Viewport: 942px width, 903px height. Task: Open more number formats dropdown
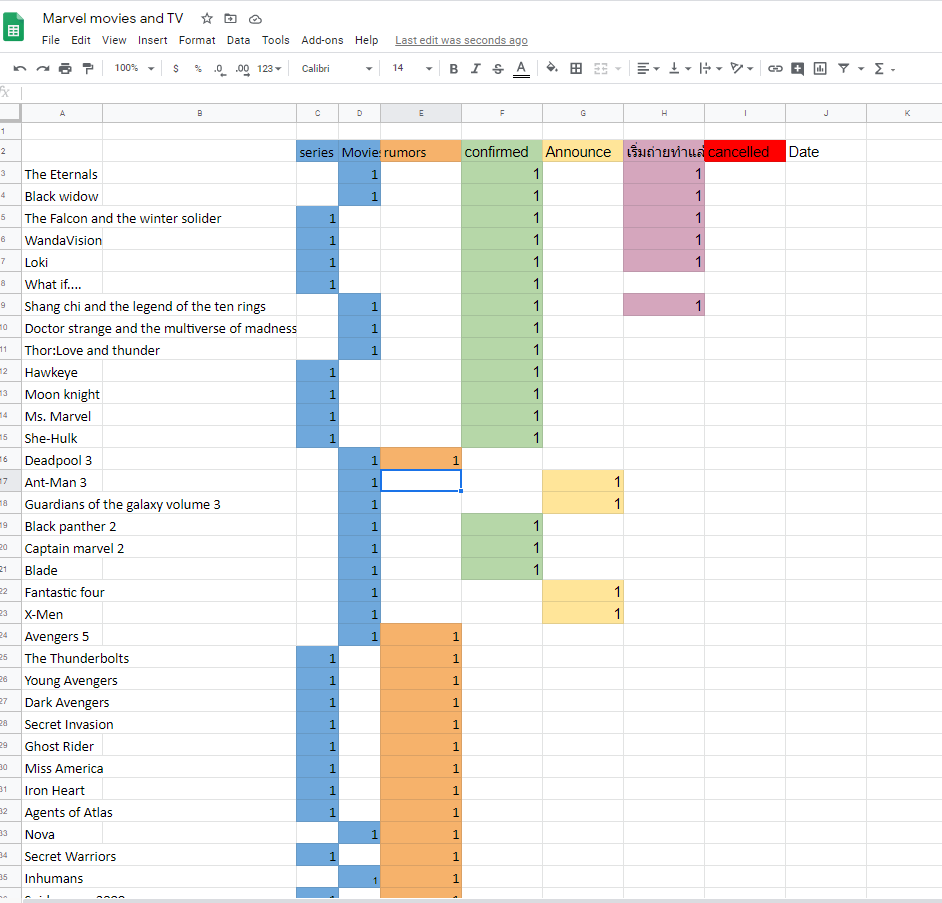(x=269, y=68)
